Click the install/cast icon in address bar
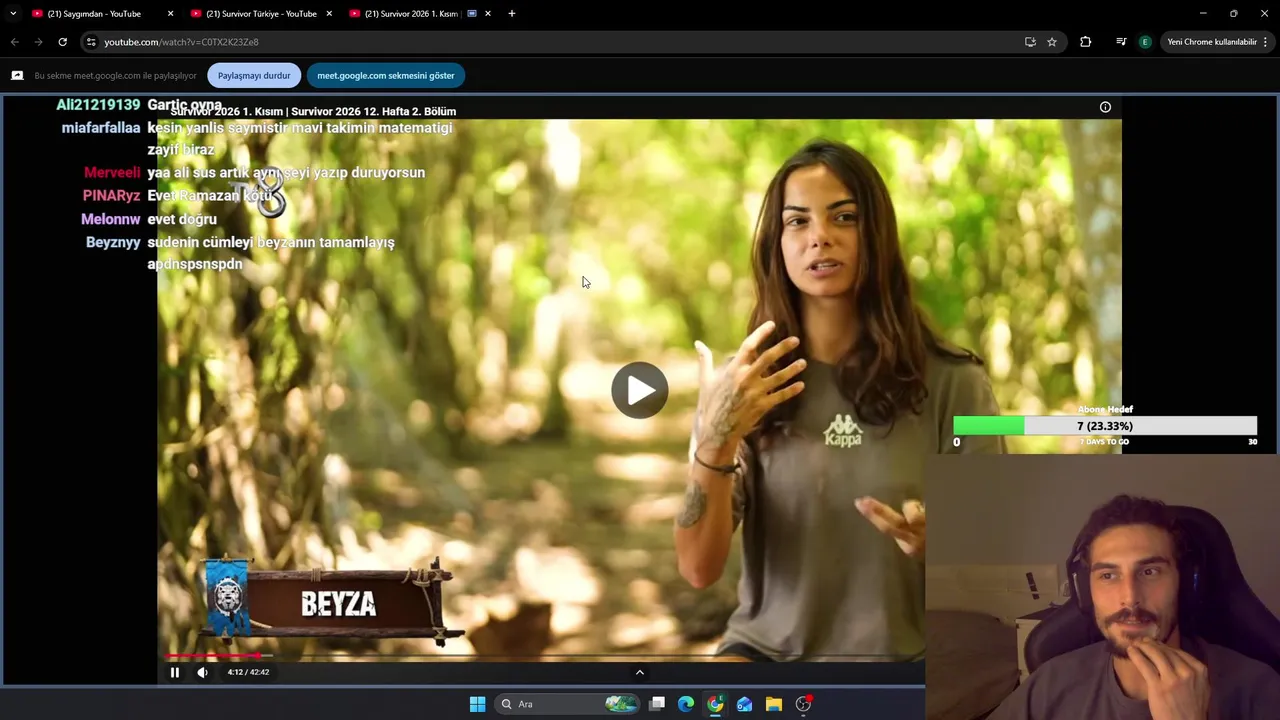Viewport: 1280px width, 720px height. tap(1030, 42)
